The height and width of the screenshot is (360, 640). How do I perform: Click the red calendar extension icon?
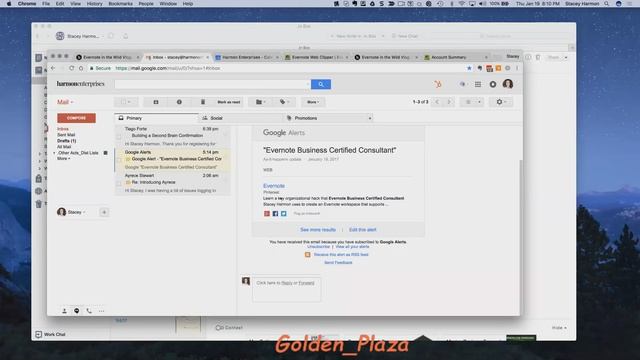point(489,68)
